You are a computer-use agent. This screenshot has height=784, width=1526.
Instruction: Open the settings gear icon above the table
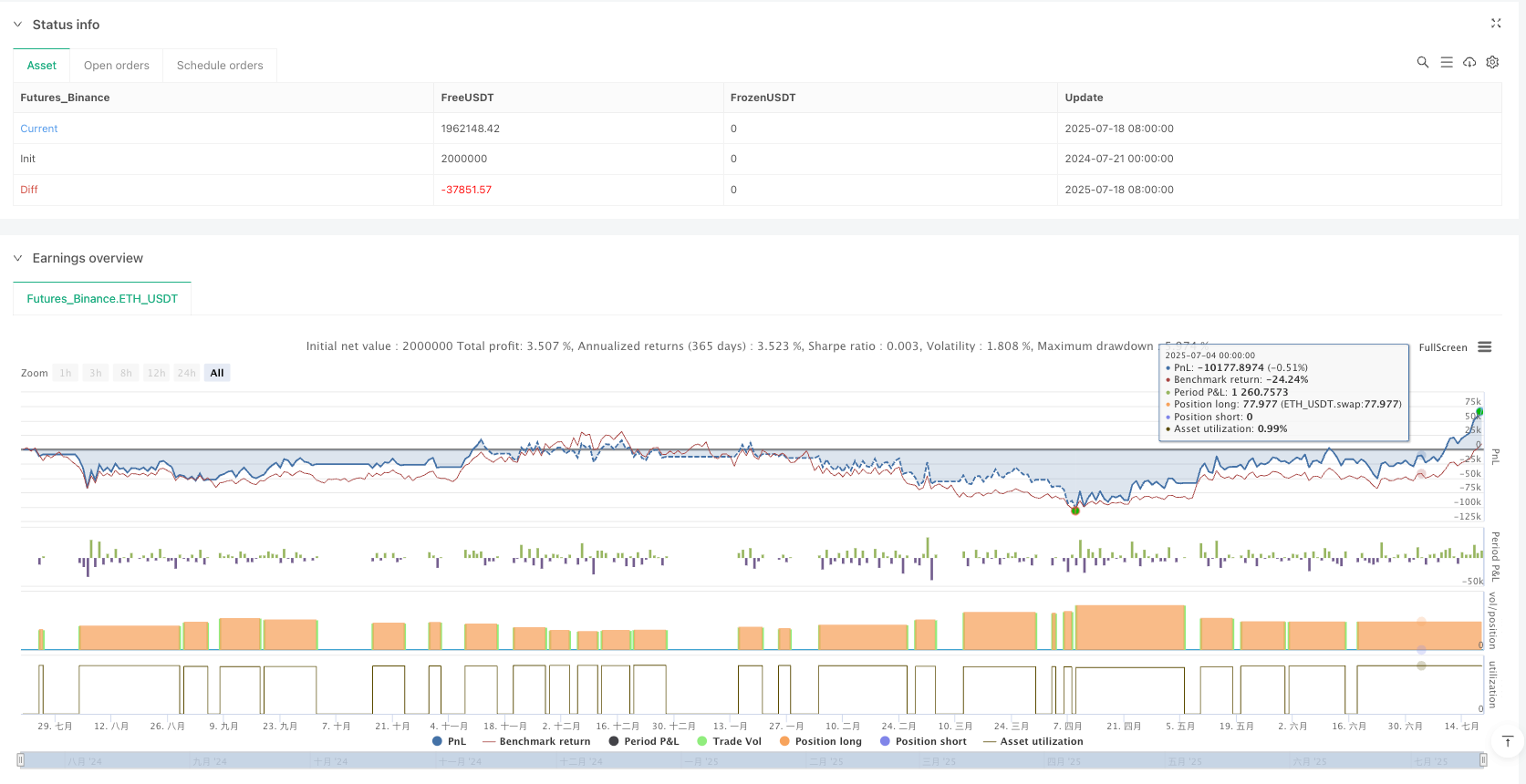point(1492,62)
